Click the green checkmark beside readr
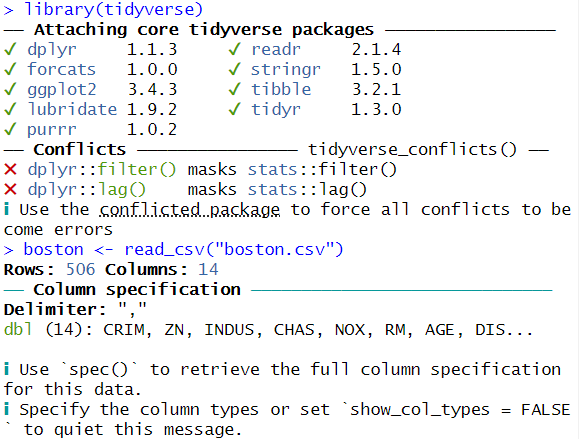Viewport: 579px width, 439px height. [234, 49]
